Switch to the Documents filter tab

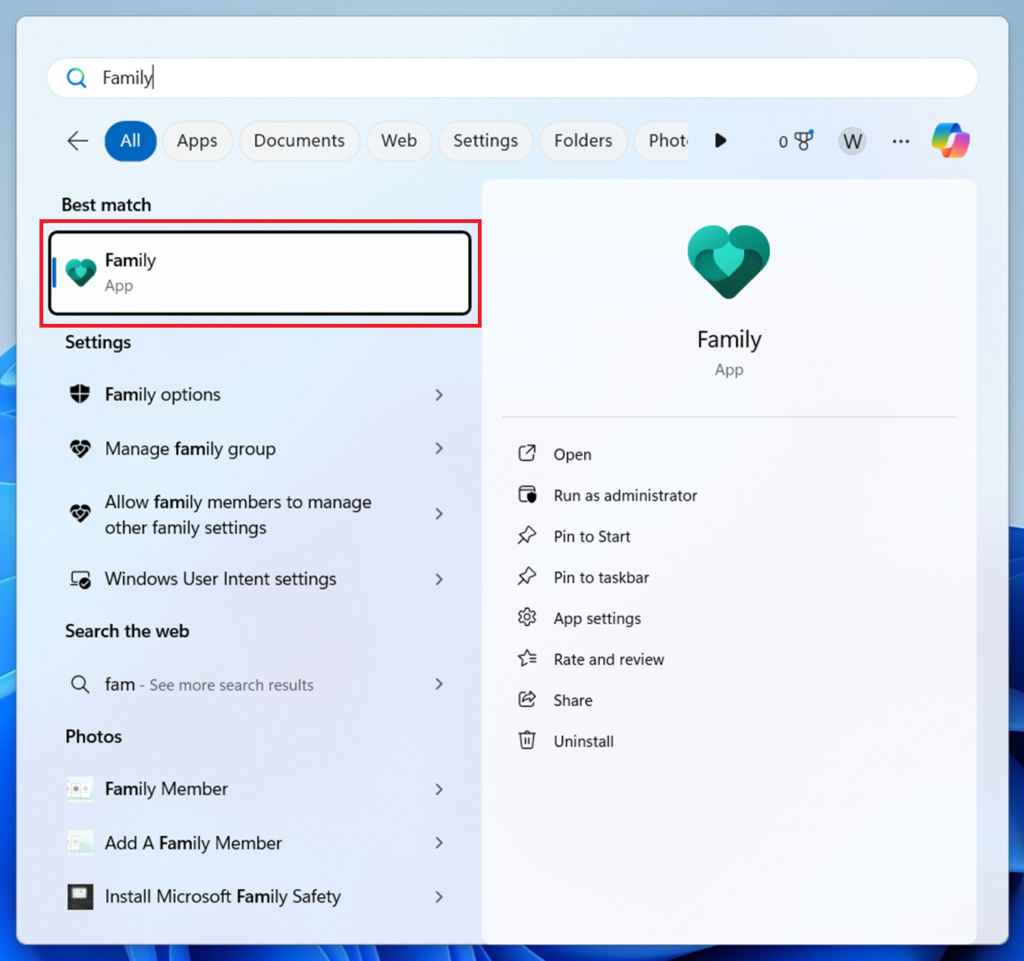(299, 141)
